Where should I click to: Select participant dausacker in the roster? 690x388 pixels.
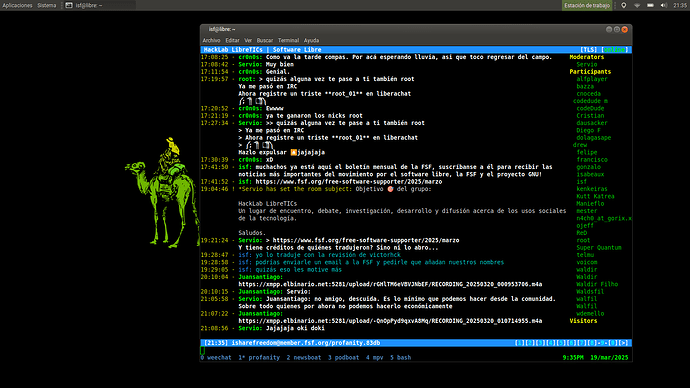592,123
